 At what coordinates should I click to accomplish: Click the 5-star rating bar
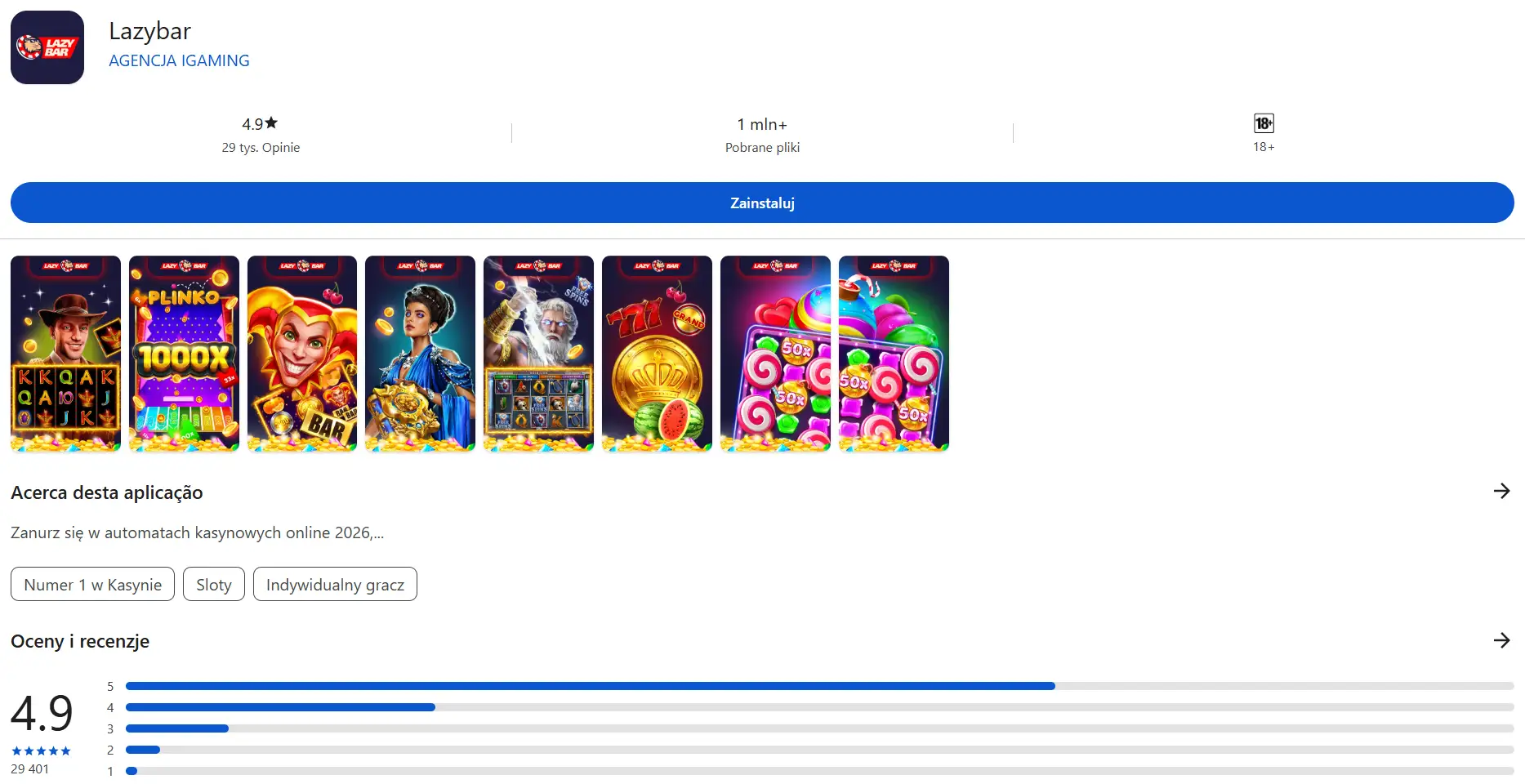coord(820,686)
